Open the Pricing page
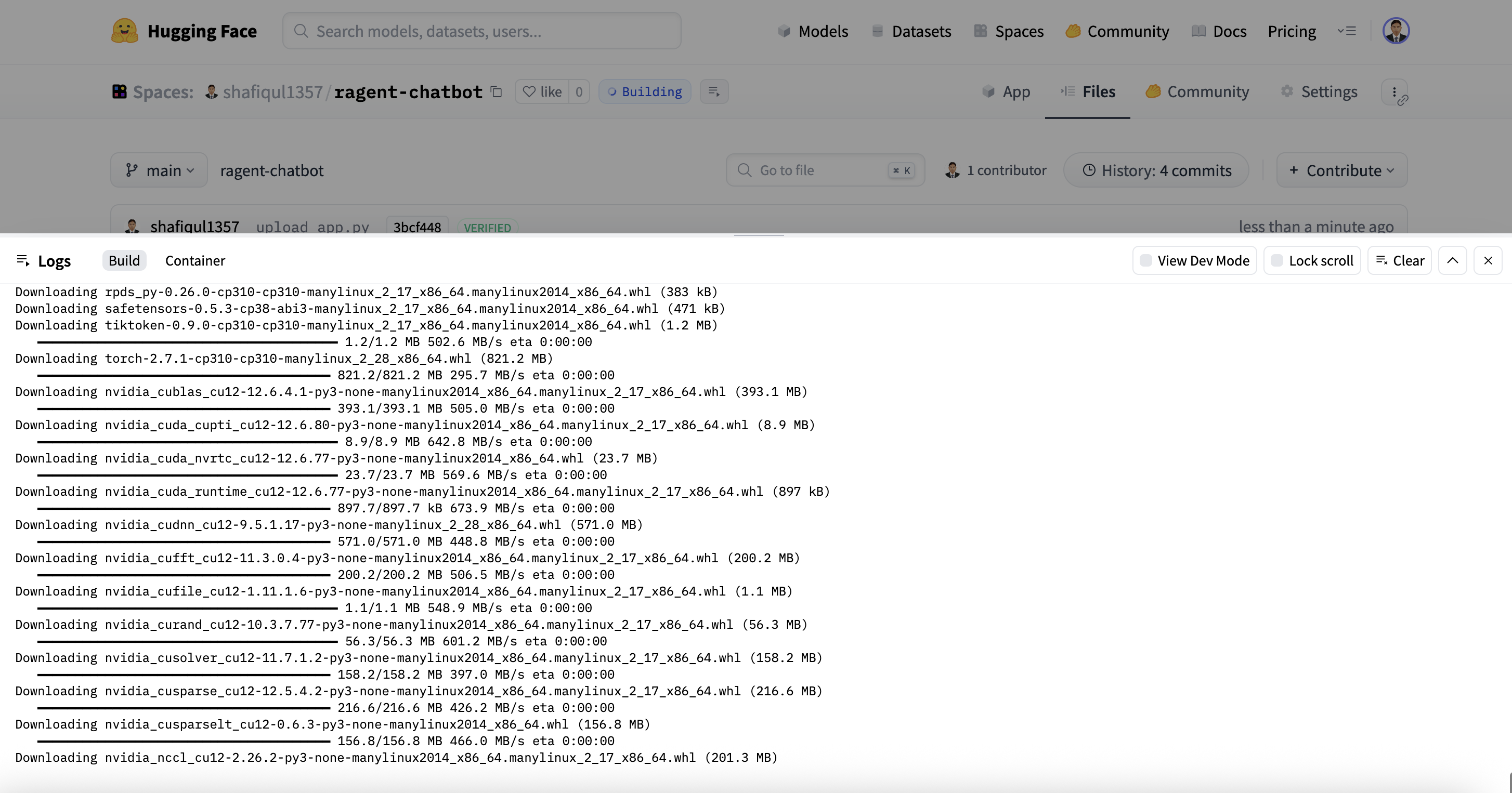Screen dimensions: 1512x793 coord(1292,31)
